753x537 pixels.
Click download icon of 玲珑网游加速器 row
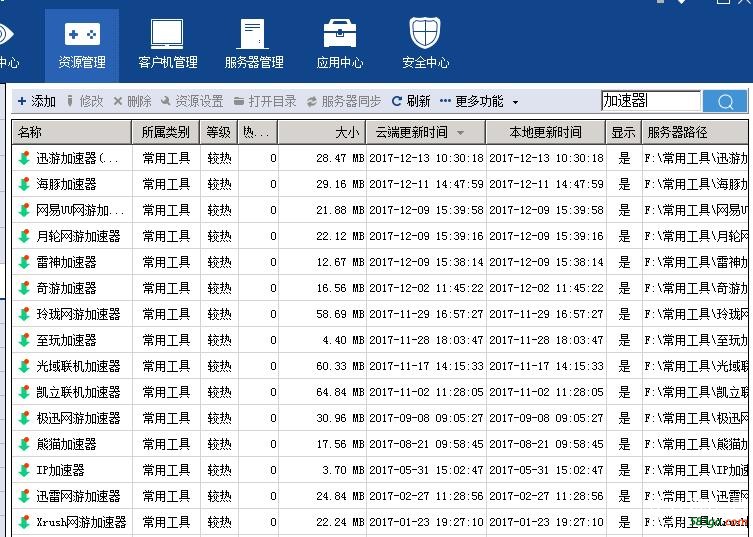(x=24, y=314)
